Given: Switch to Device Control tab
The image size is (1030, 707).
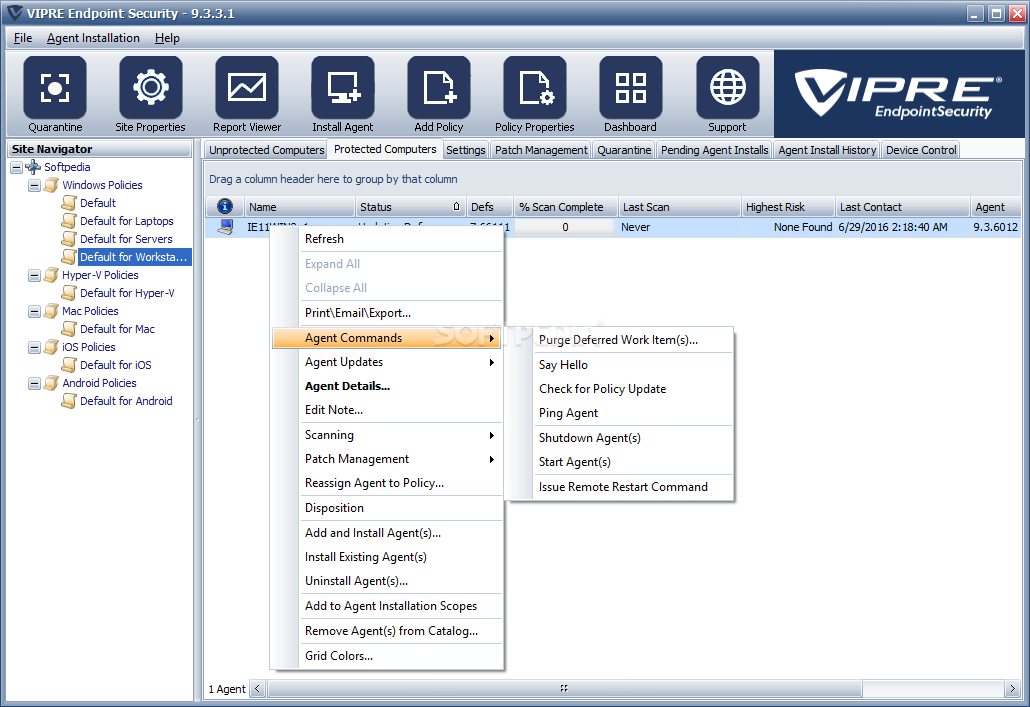Looking at the screenshot, I should tap(921, 150).
